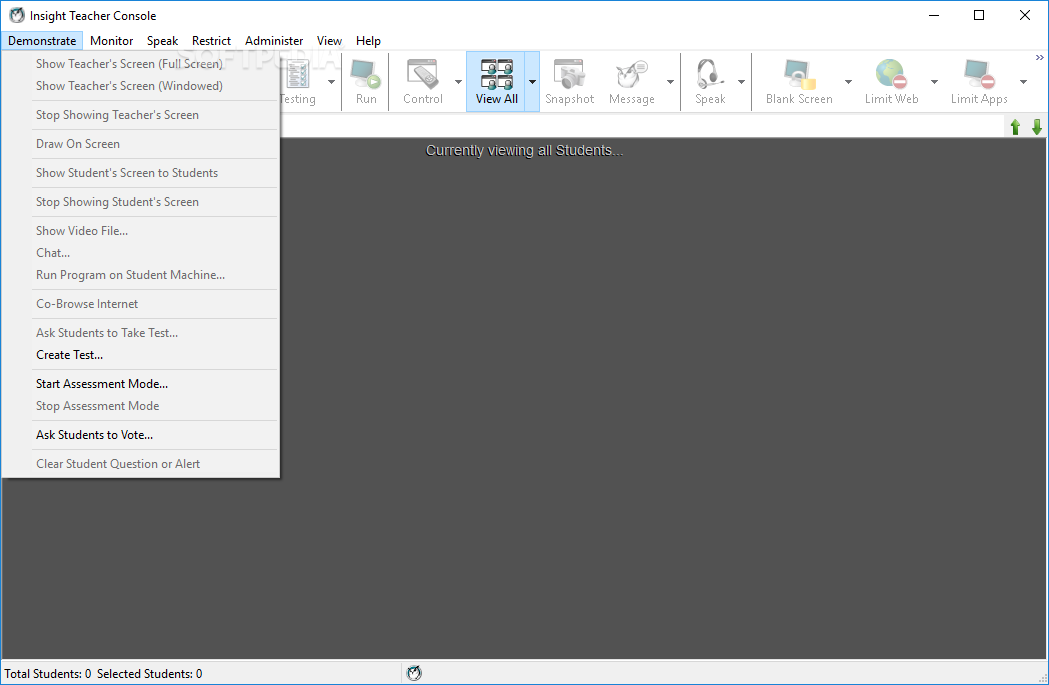Select Stop Showing Student's Screen
Screen dimensions: 1049x685
point(140,201)
